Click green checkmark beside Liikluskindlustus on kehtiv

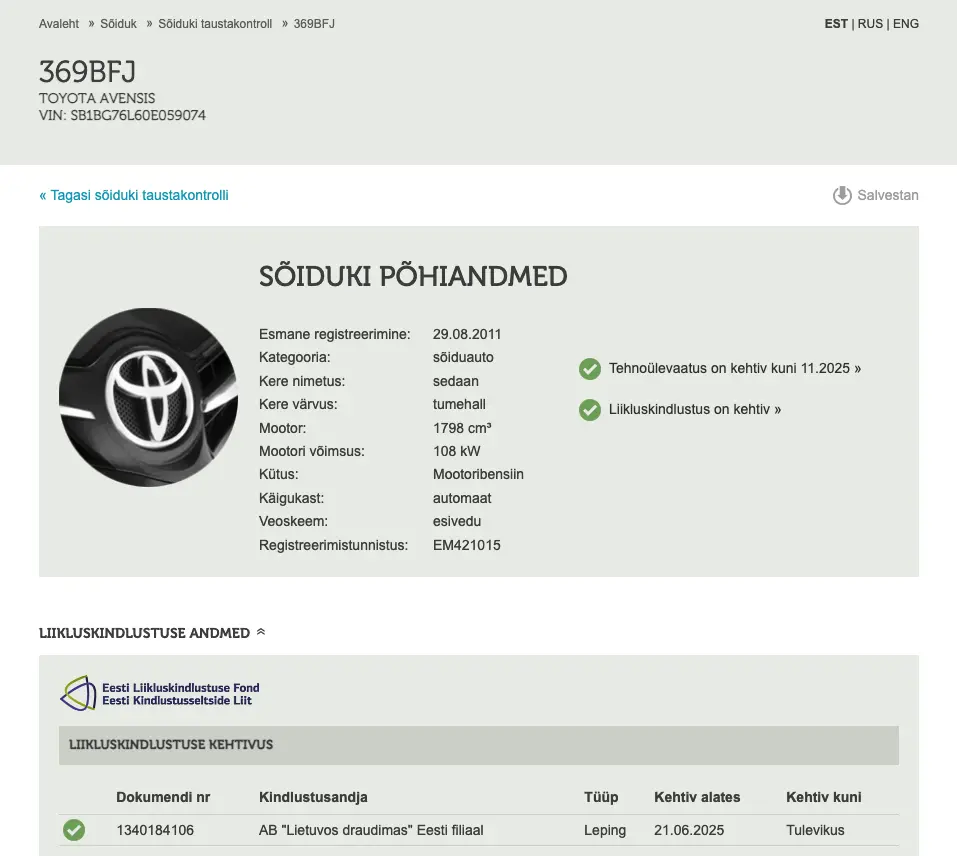pos(590,410)
